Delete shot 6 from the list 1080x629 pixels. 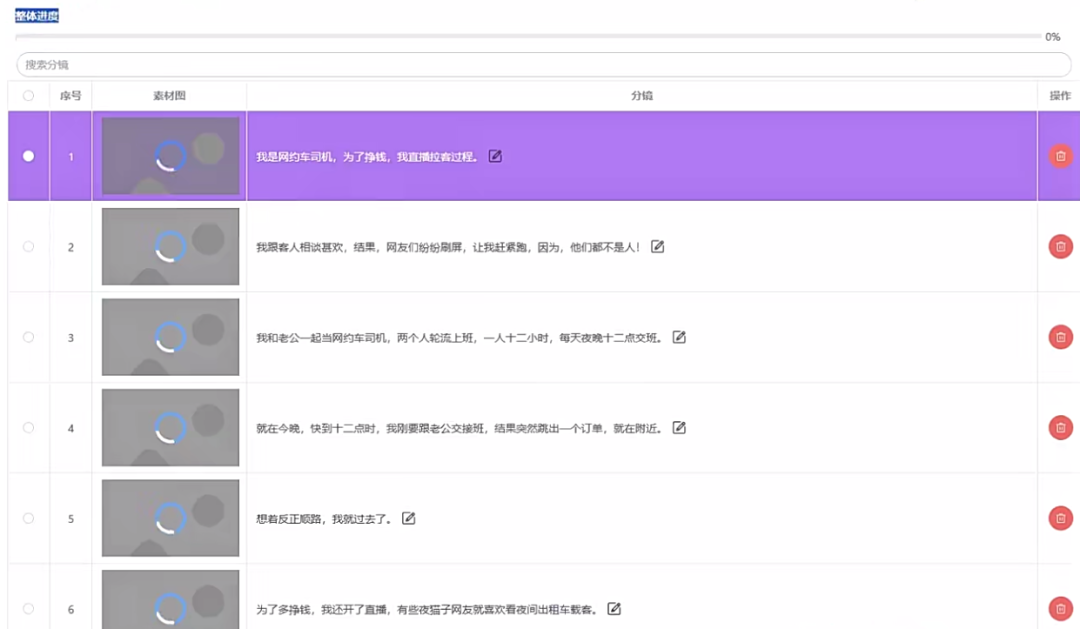1059,608
